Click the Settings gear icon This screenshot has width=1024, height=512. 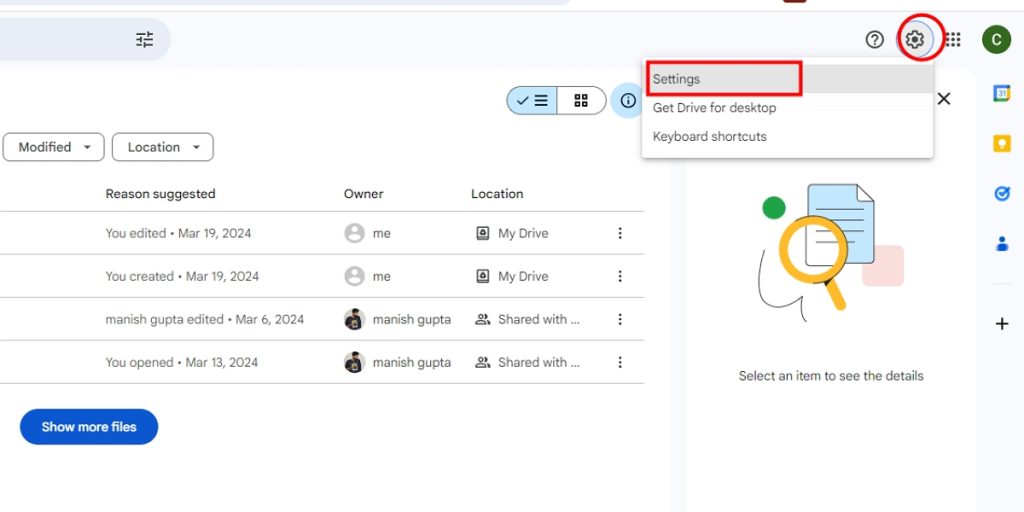[x=914, y=40]
